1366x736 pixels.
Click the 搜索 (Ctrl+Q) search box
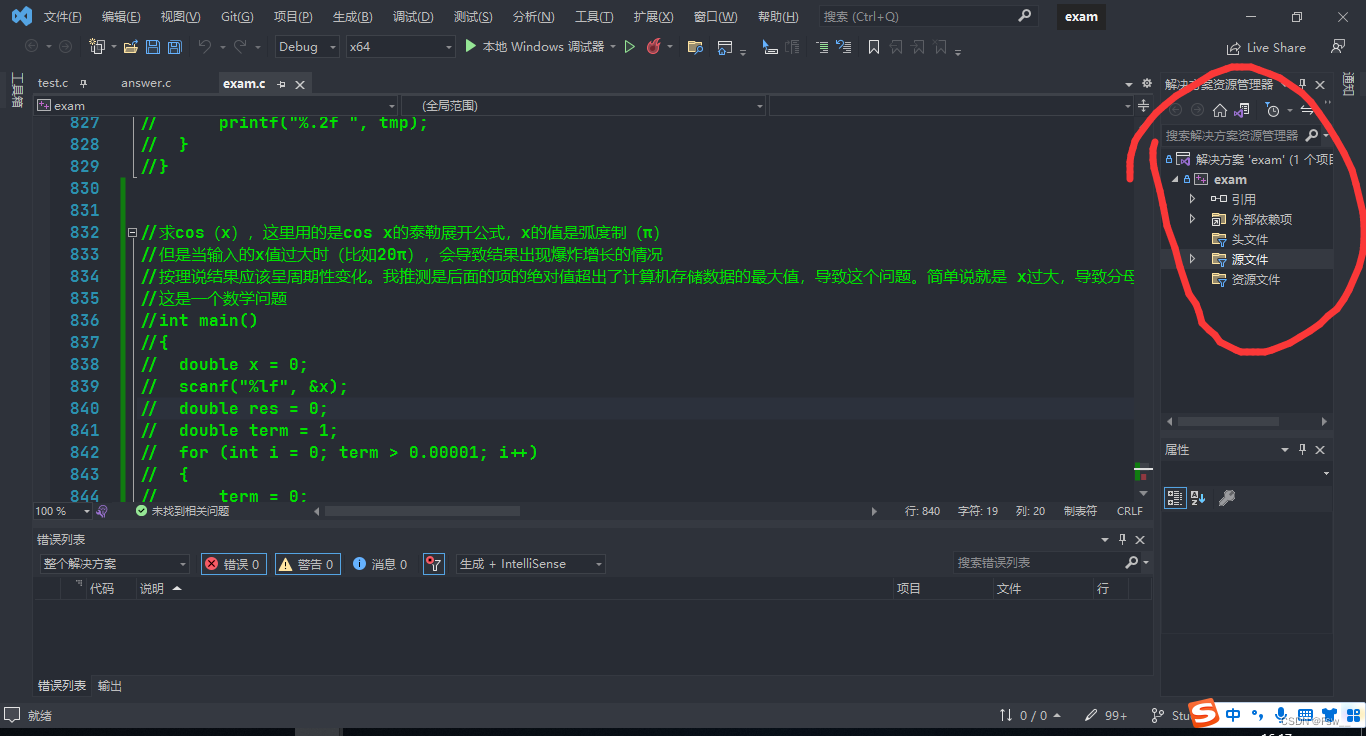(927, 16)
